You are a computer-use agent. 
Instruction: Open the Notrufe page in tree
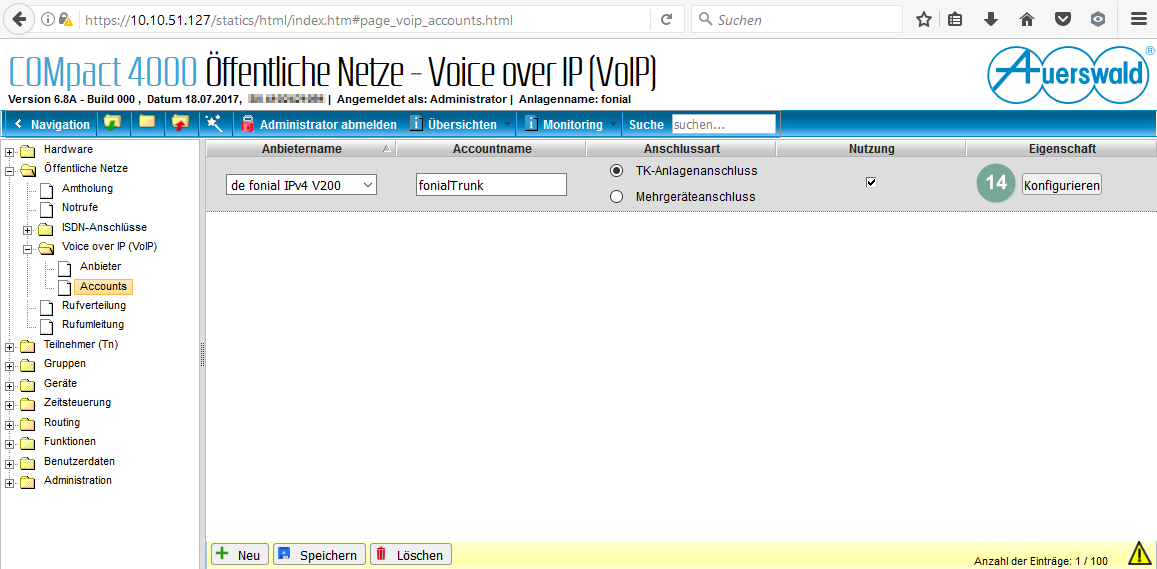[80, 207]
